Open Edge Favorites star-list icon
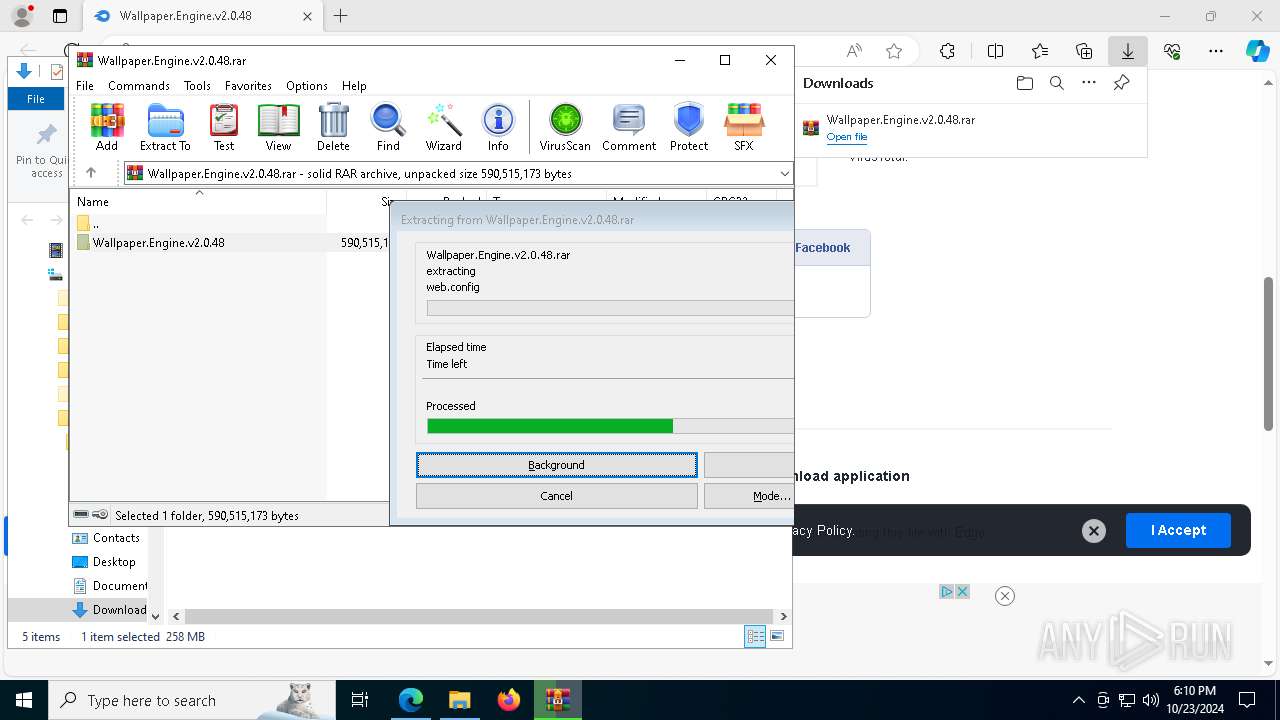The height and width of the screenshot is (720, 1280). tap(1040, 51)
